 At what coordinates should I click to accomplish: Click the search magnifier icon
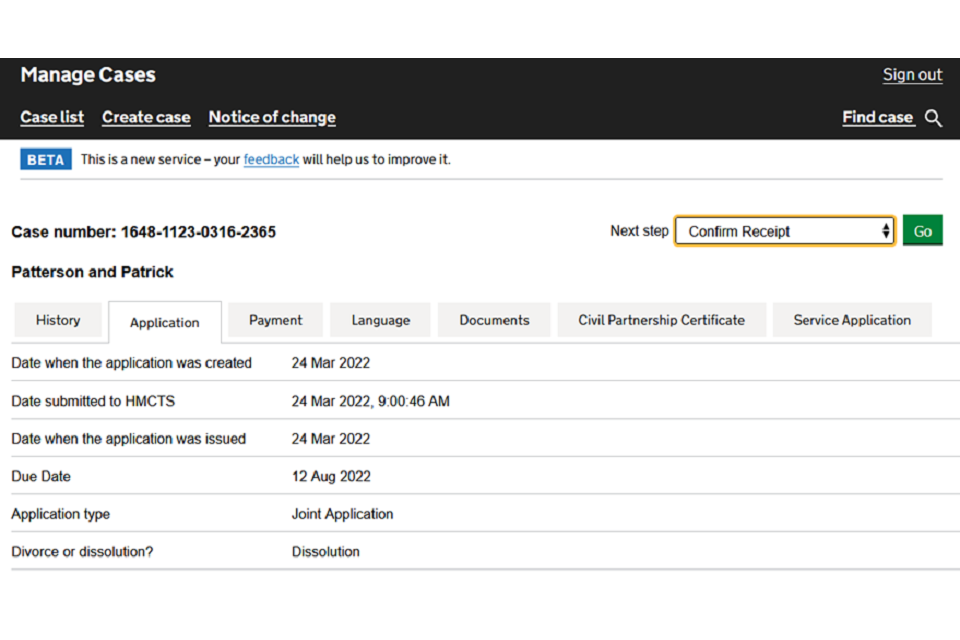click(x=933, y=118)
